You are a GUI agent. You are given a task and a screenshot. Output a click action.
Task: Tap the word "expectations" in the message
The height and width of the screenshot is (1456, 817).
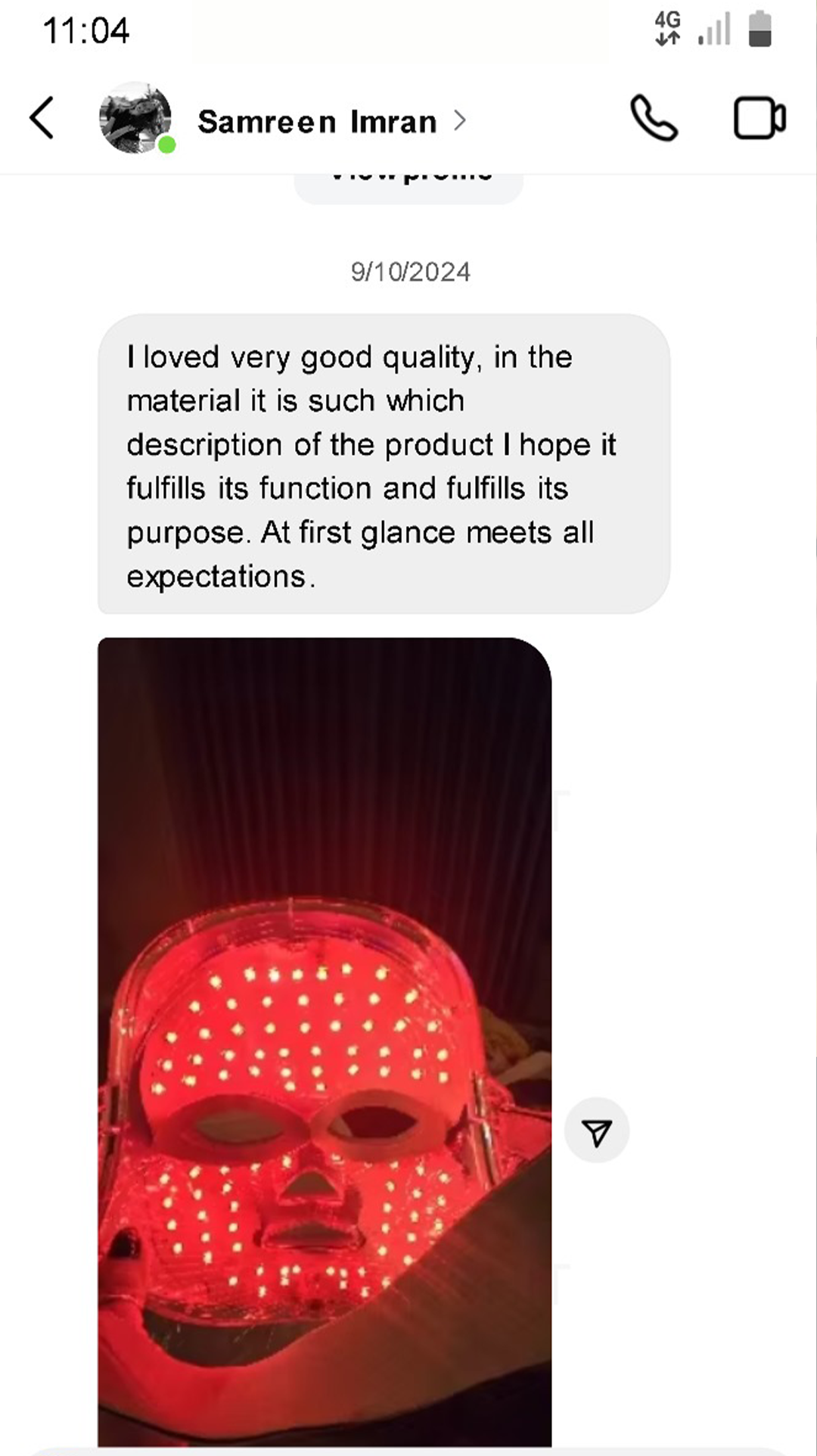(x=216, y=577)
